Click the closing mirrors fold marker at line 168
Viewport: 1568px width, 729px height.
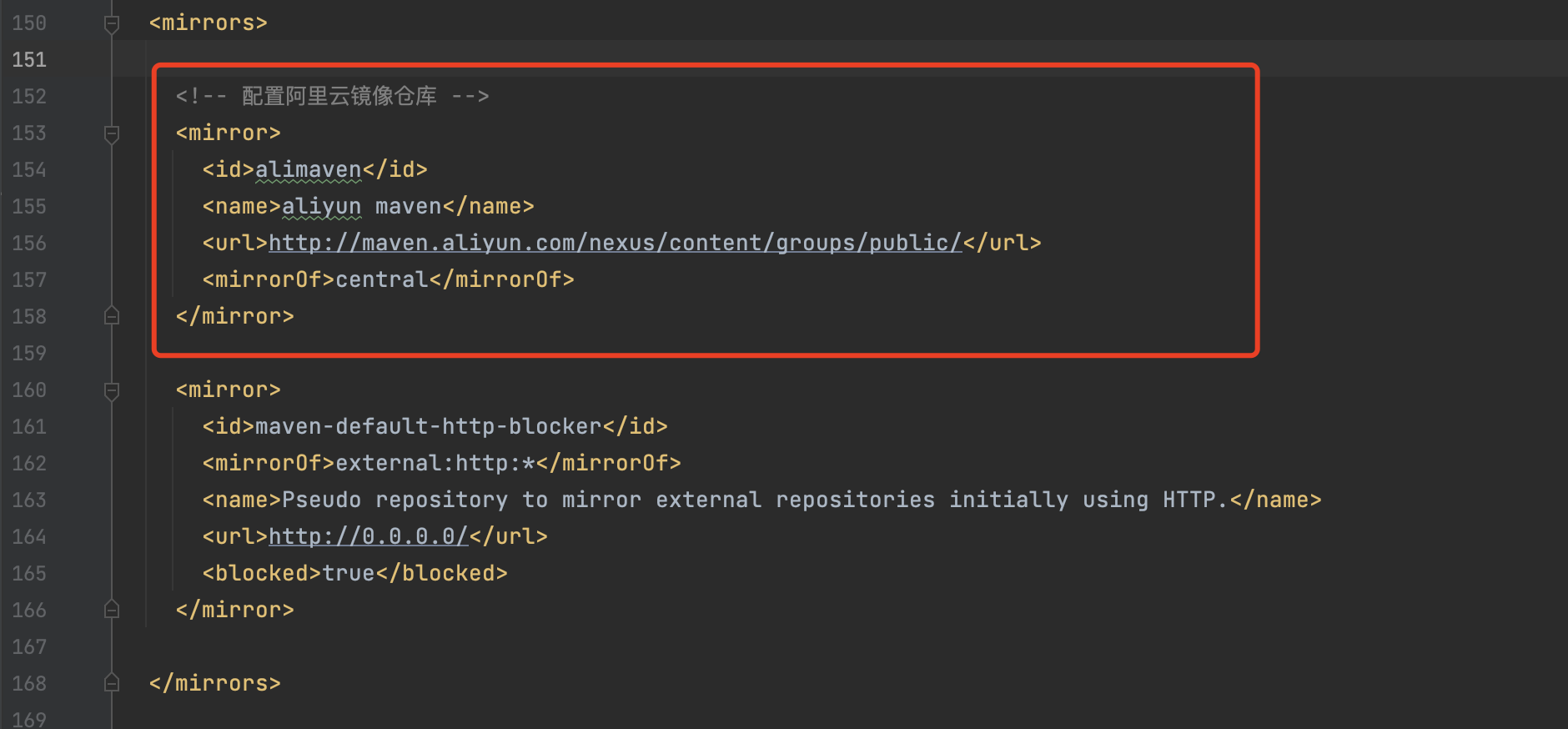(x=112, y=683)
